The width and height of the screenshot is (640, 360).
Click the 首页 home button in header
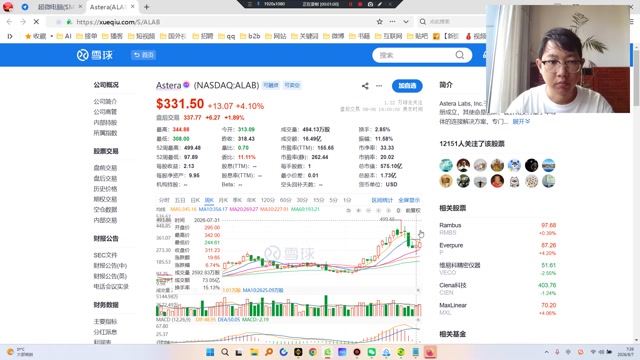click(143, 55)
